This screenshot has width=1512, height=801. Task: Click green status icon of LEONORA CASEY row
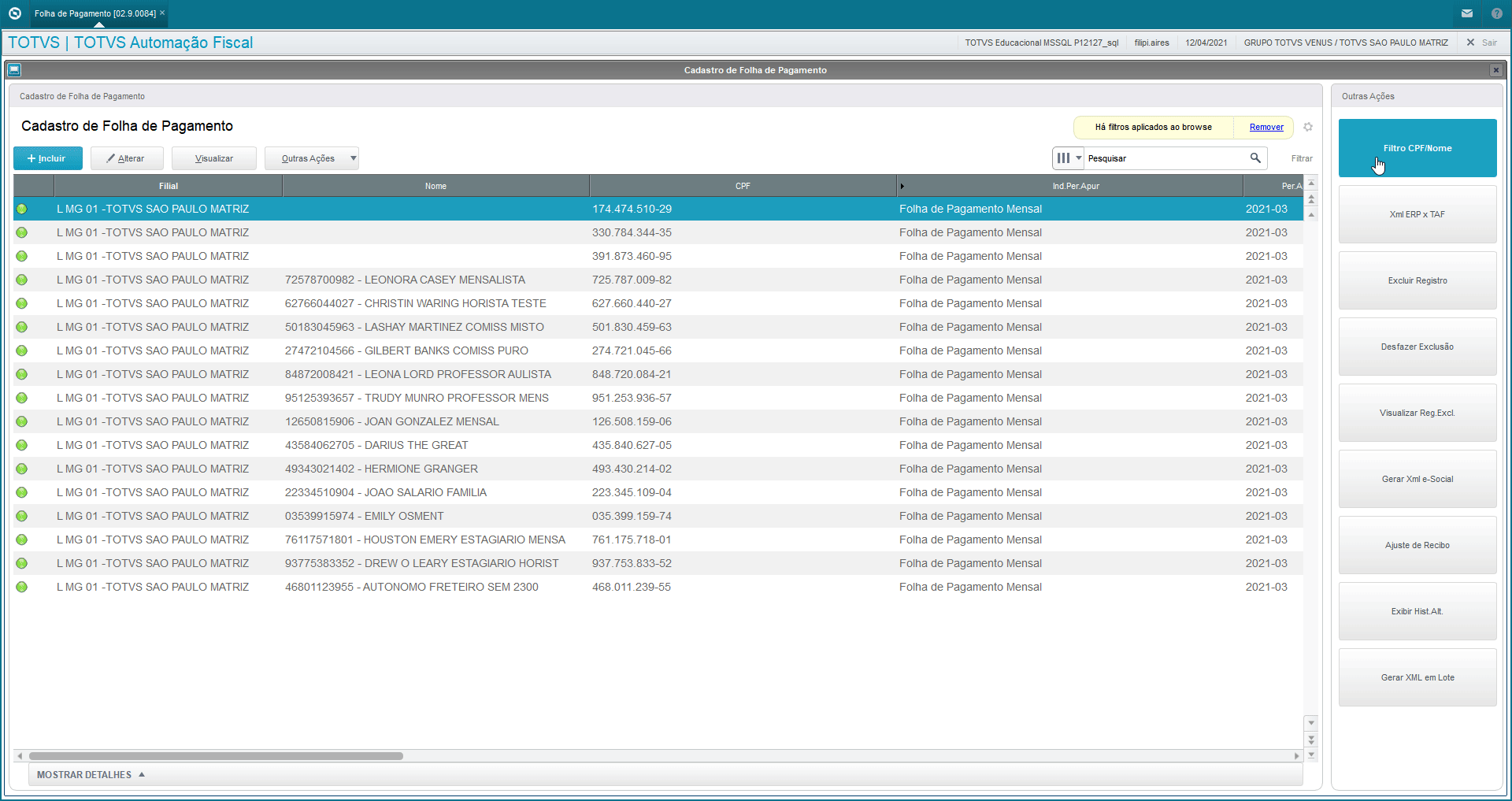[x=22, y=280]
